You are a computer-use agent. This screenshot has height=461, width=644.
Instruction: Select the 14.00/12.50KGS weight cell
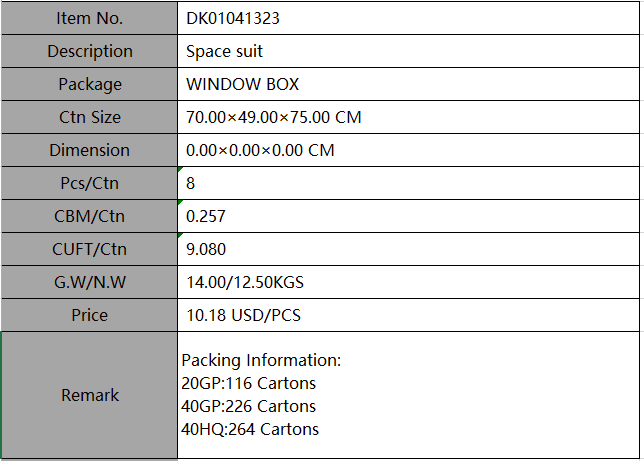click(408, 282)
